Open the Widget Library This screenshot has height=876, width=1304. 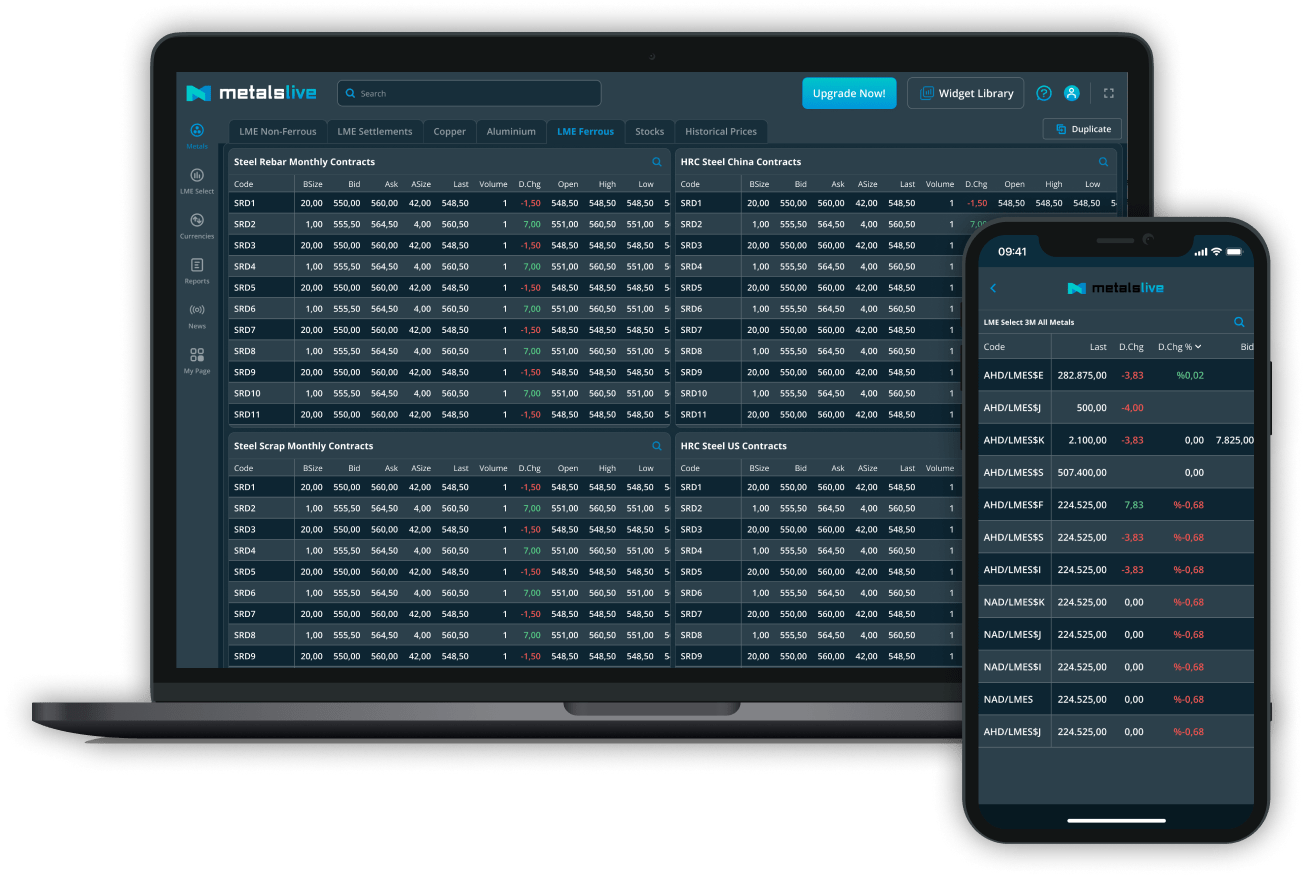965,93
